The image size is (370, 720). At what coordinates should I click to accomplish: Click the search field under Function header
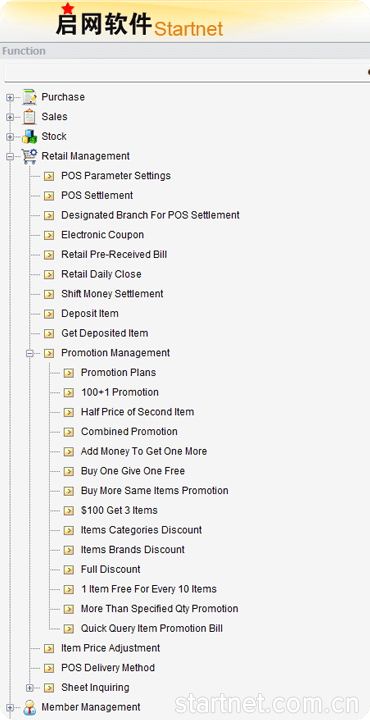[x=187, y=73]
